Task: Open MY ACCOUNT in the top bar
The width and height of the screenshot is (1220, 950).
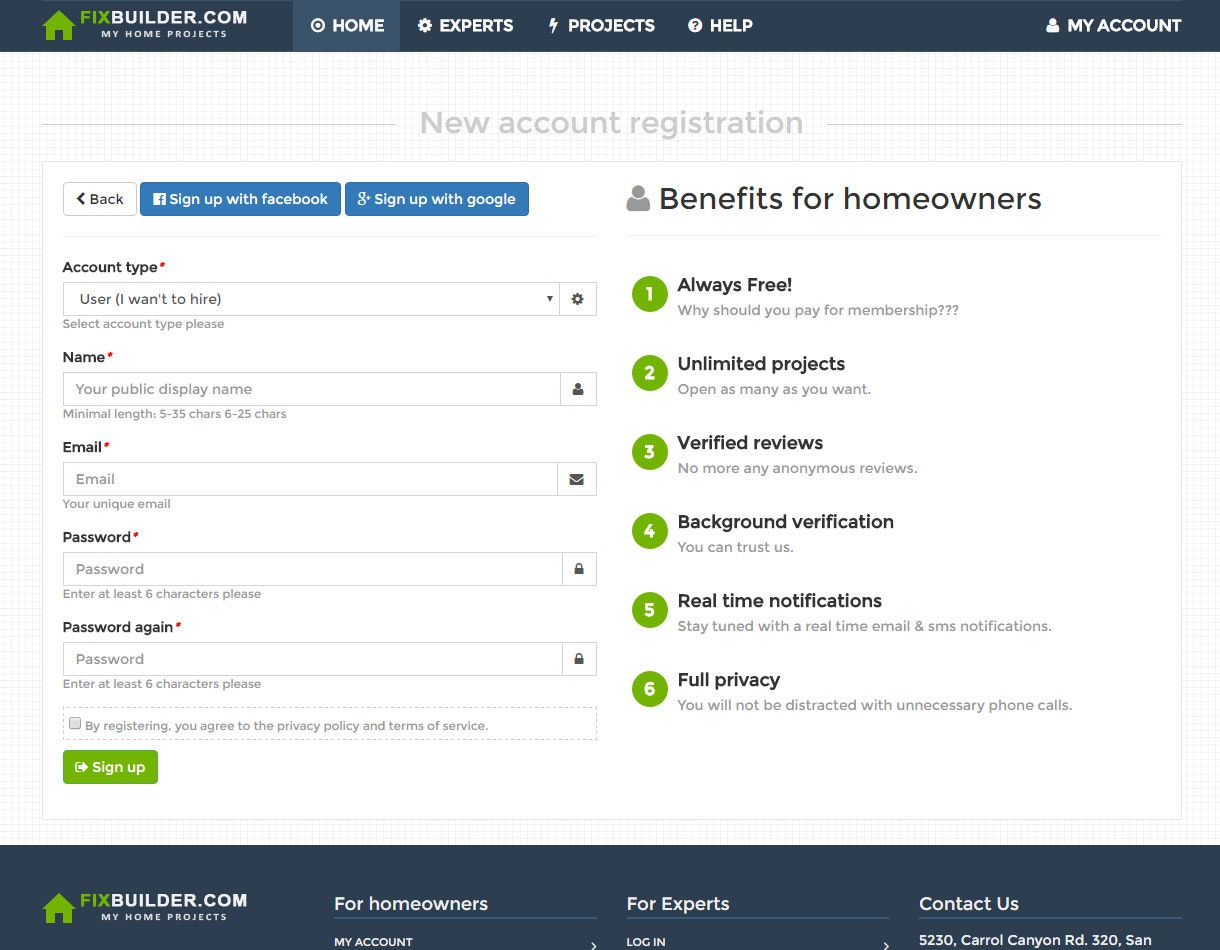Action: tap(1112, 26)
